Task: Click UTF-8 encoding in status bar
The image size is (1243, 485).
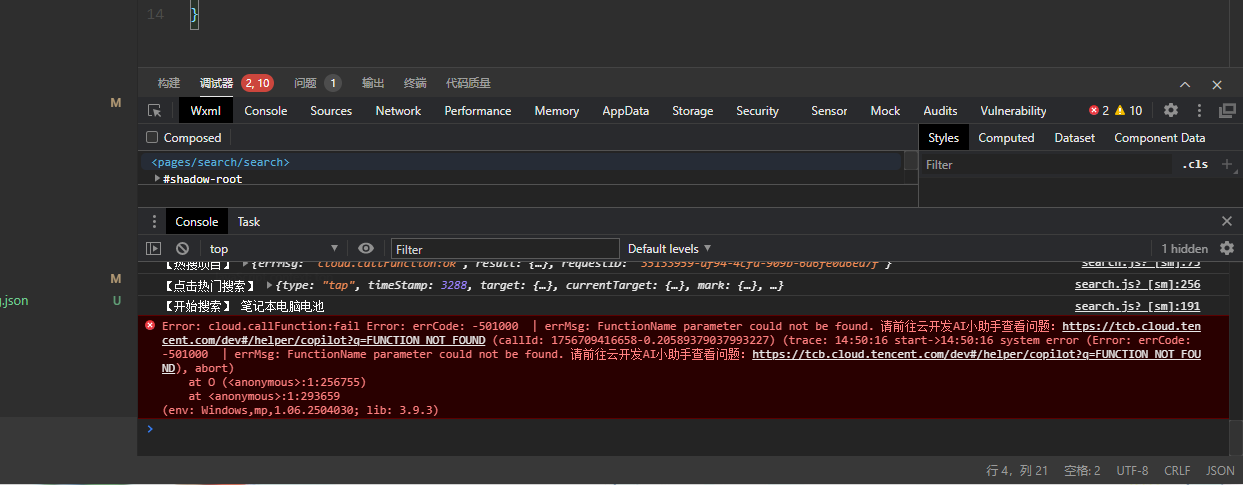Action: pyautogui.click(x=1132, y=470)
